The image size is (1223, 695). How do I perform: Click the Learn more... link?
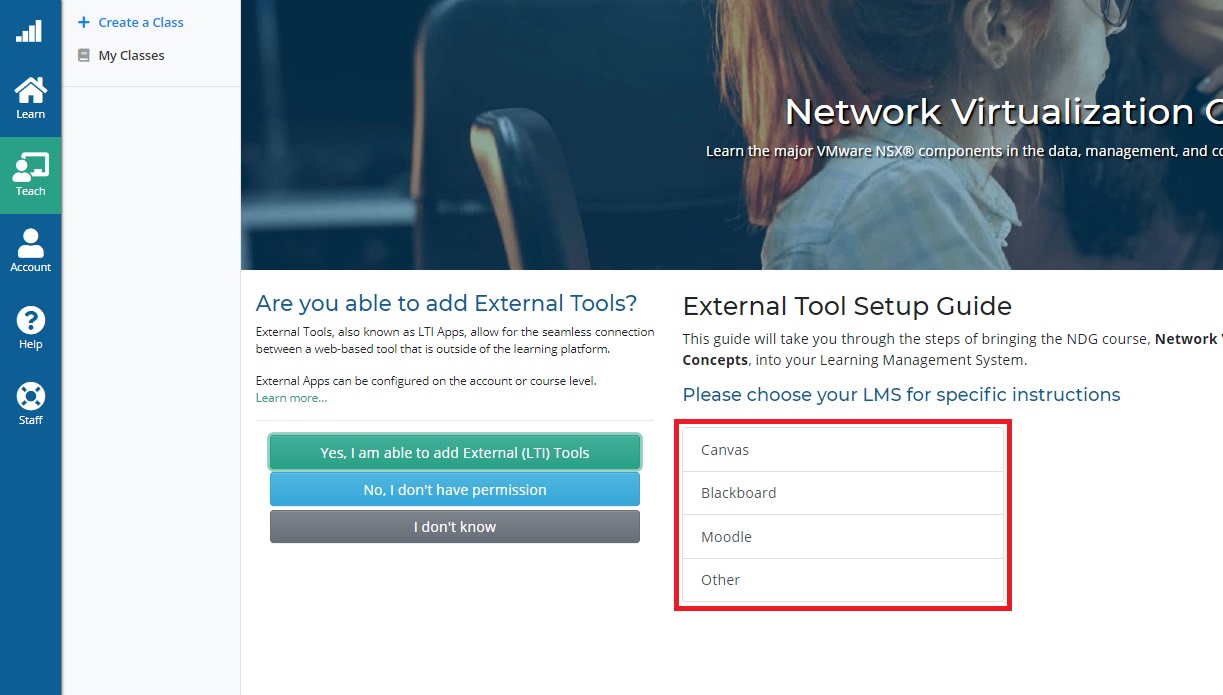pos(291,397)
